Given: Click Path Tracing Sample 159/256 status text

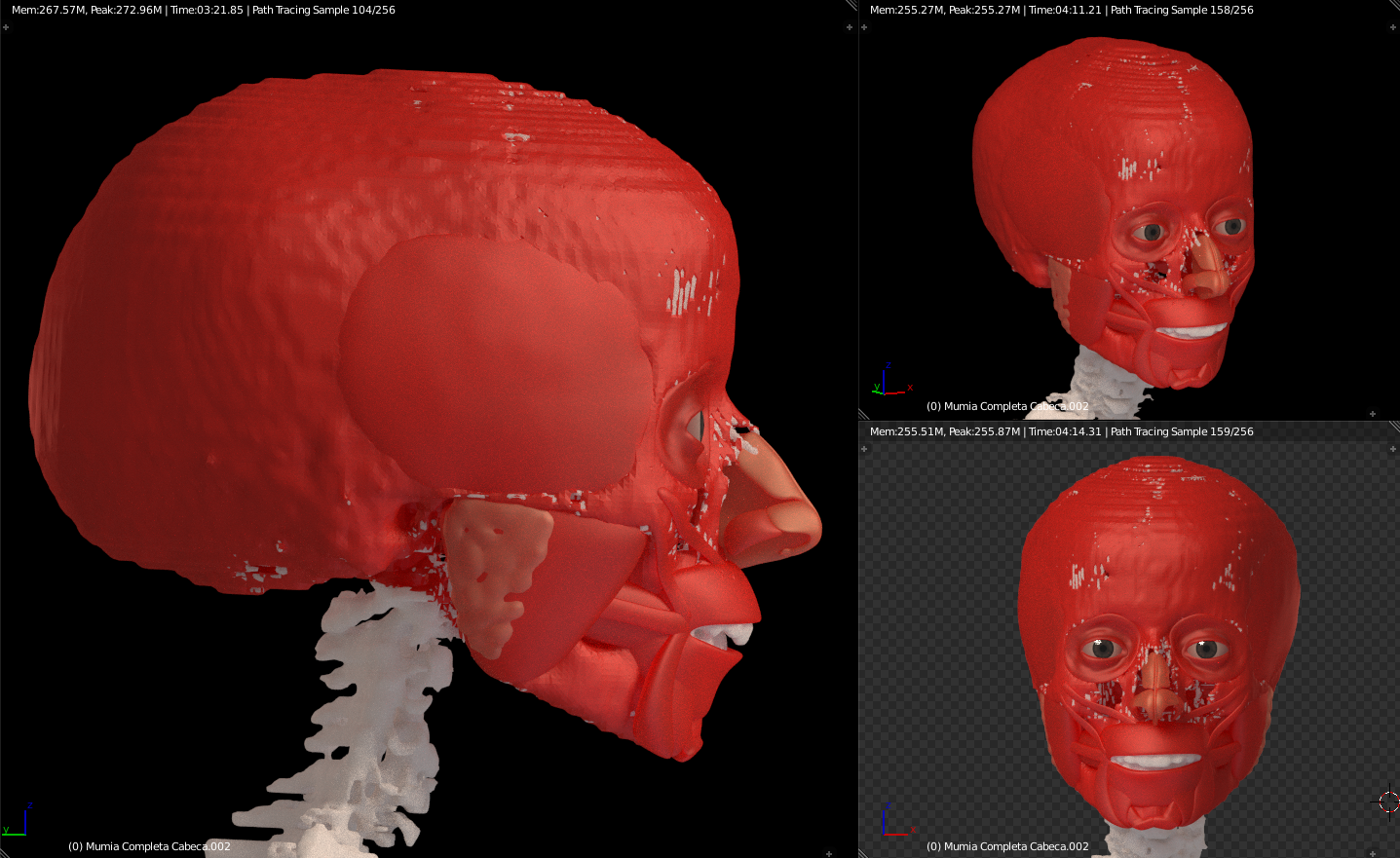Looking at the screenshot, I should click(x=1182, y=431).
